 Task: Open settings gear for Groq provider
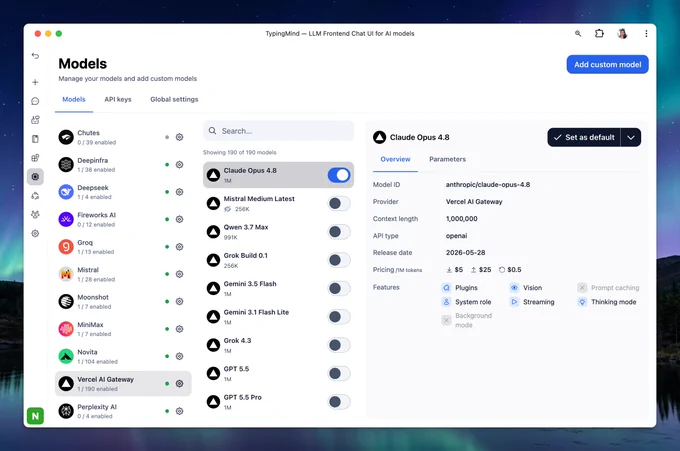180,247
